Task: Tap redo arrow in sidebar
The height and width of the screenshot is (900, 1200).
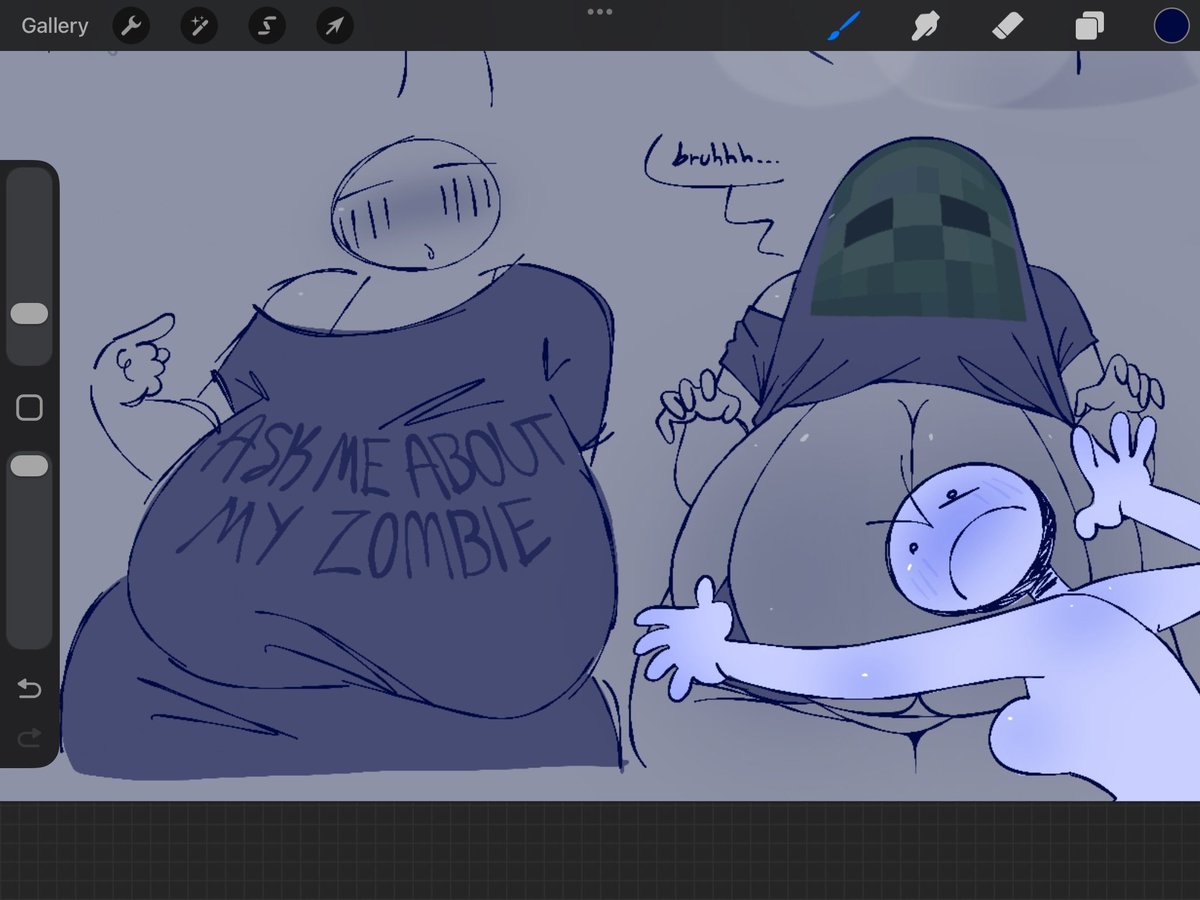Action: point(29,737)
